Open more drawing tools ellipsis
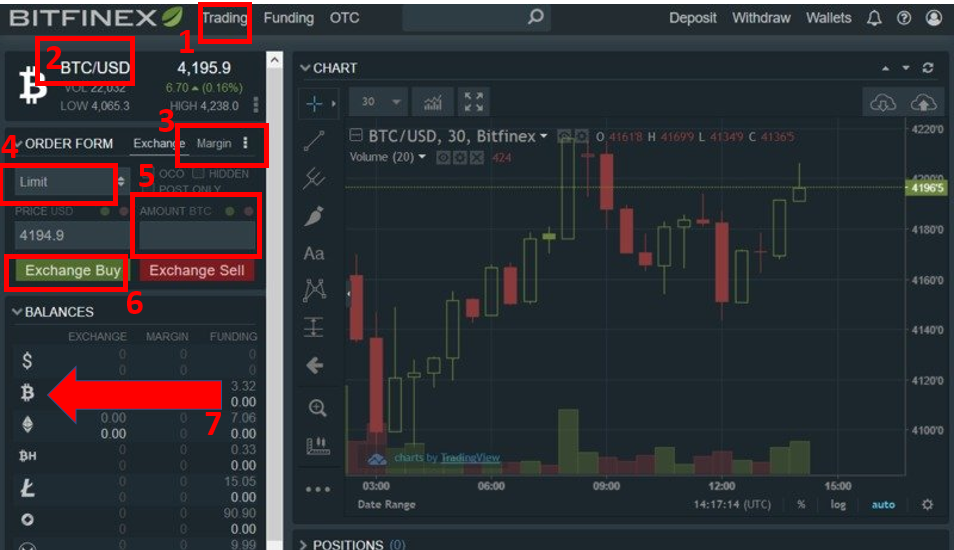 318,489
